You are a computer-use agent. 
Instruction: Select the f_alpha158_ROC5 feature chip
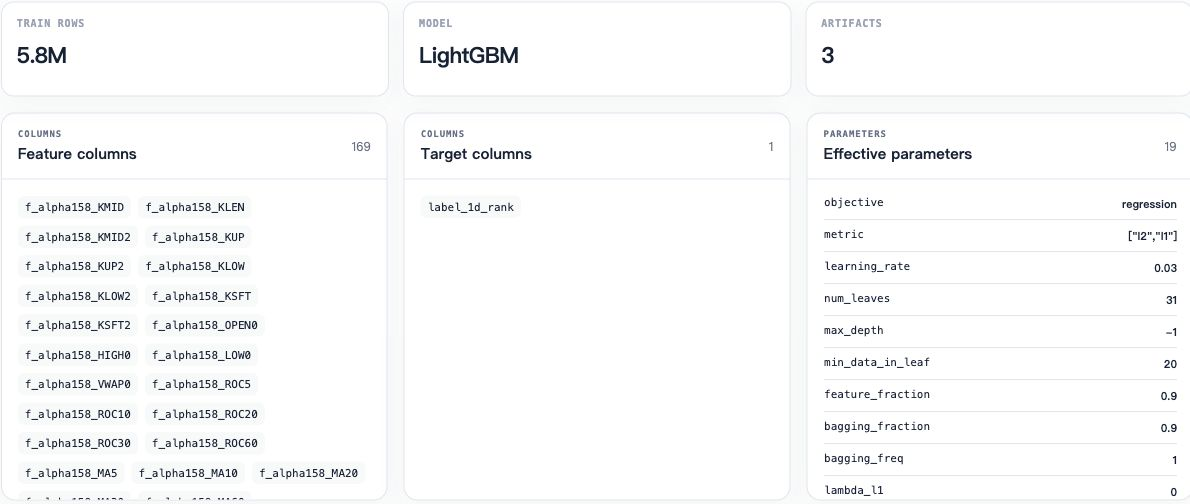pos(201,385)
